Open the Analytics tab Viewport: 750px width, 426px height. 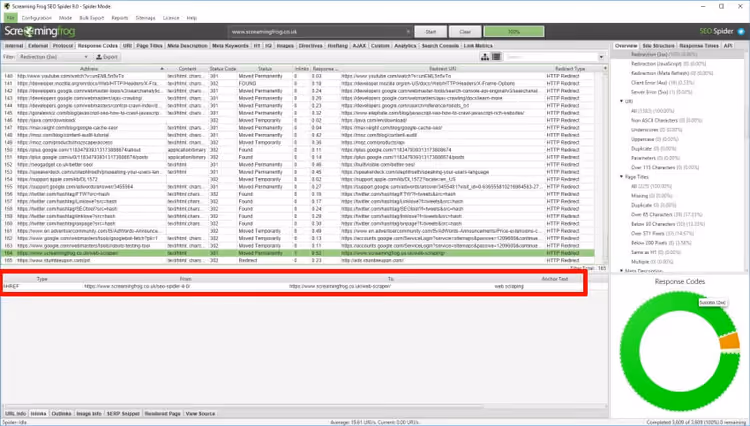[x=405, y=46]
